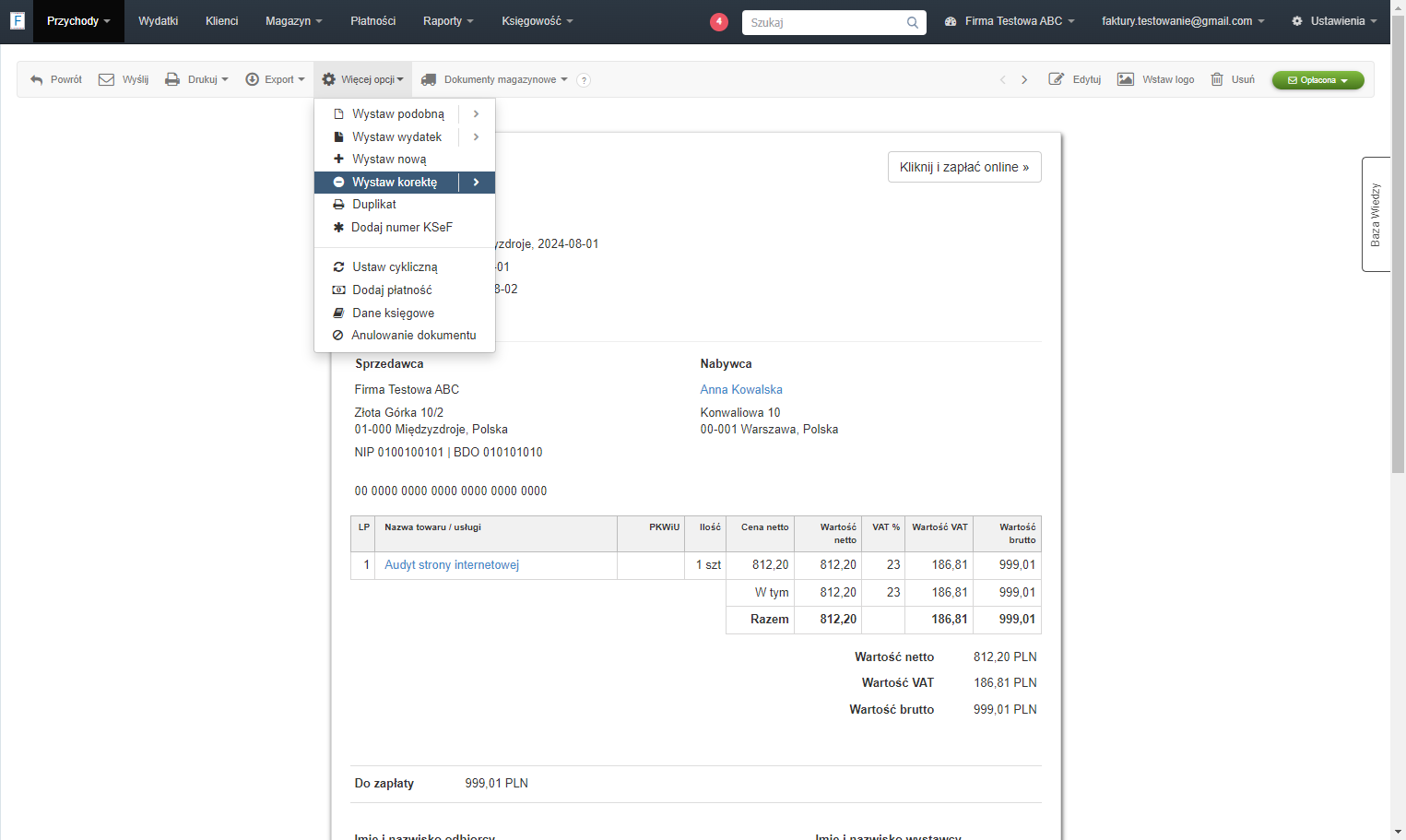Open the Anna Kowalska customer link

point(741,389)
